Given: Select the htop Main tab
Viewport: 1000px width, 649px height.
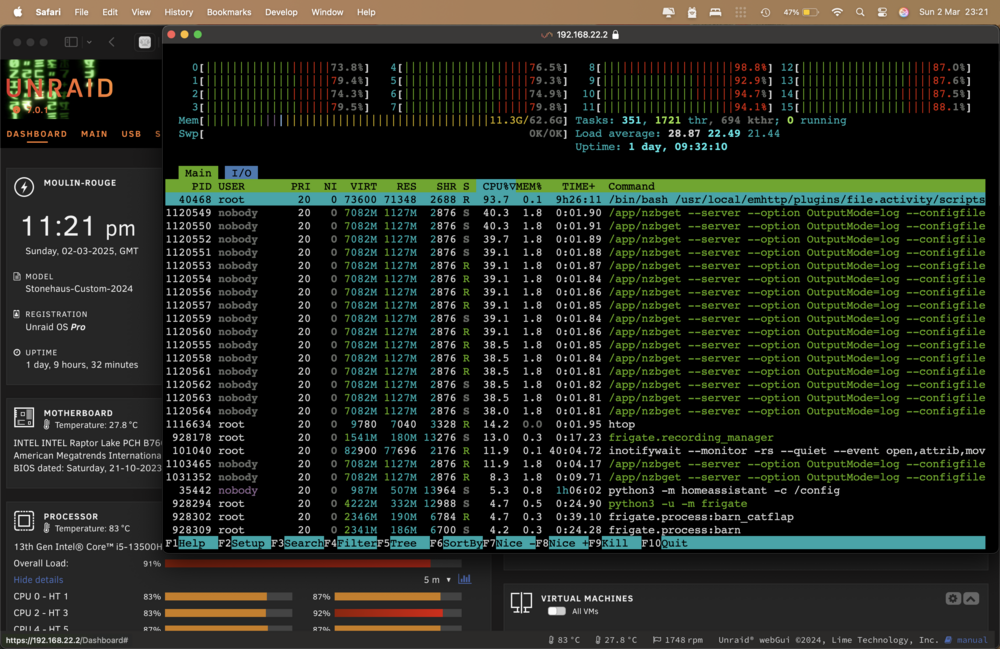Looking at the screenshot, I should tap(198, 173).
